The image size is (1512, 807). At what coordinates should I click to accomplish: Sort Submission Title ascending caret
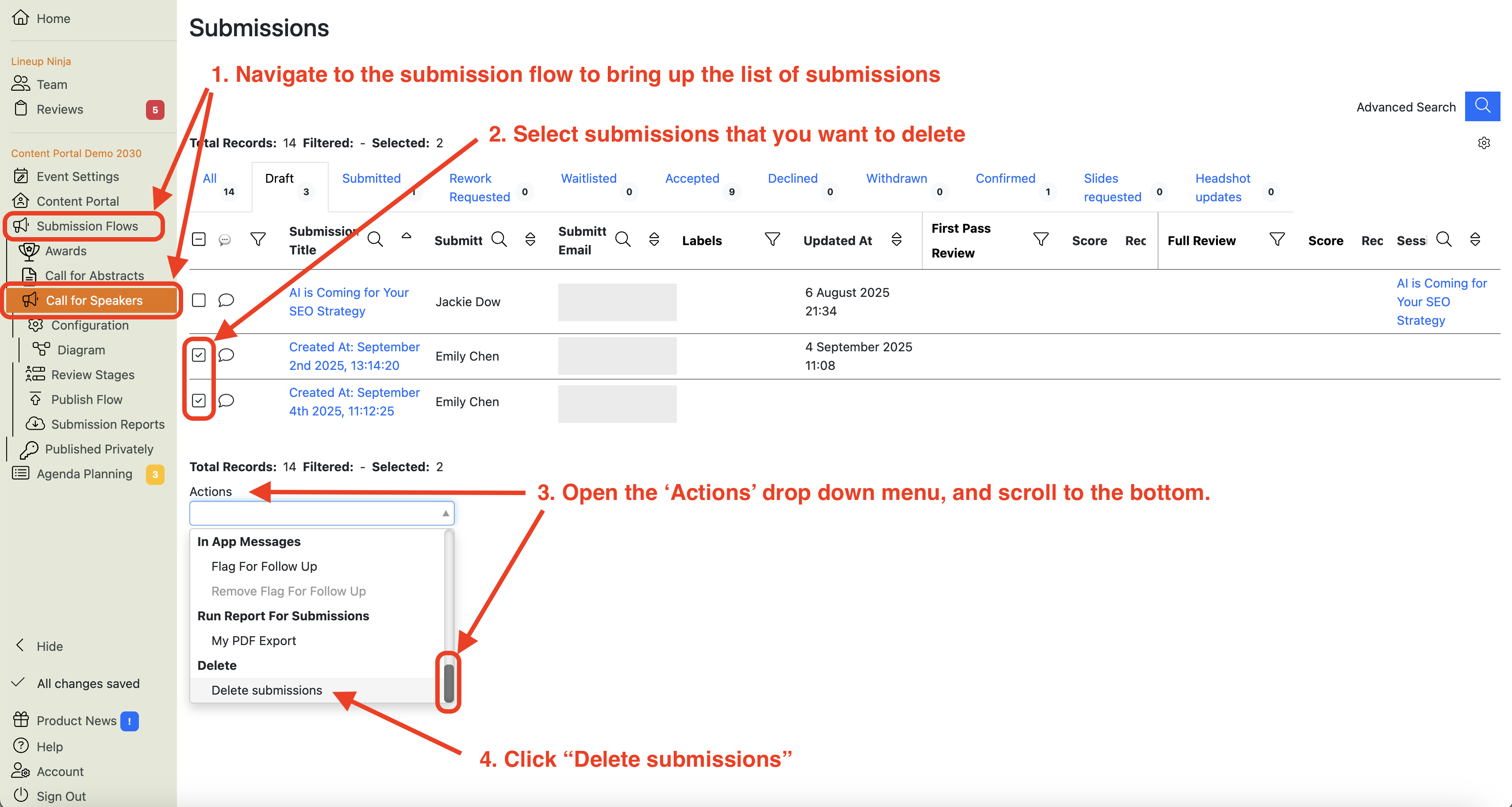point(406,236)
